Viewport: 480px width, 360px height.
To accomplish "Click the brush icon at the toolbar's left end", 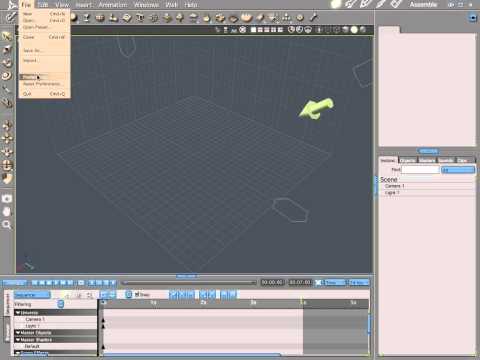I will coord(11,17).
